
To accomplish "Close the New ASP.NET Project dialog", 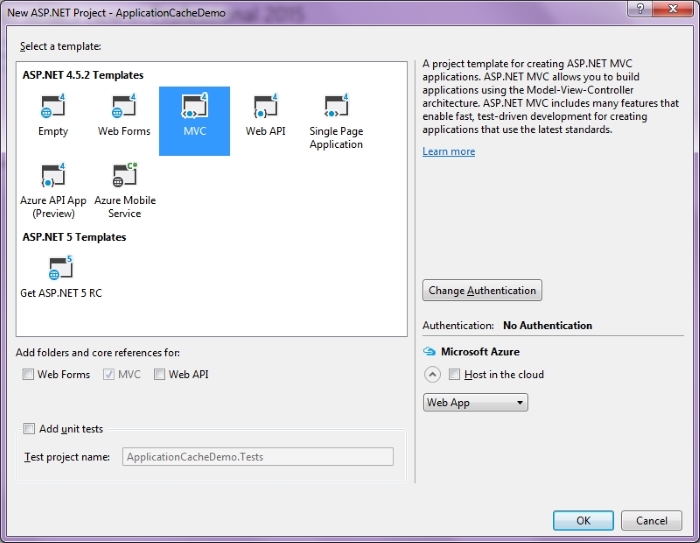I will tap(673, 8).
